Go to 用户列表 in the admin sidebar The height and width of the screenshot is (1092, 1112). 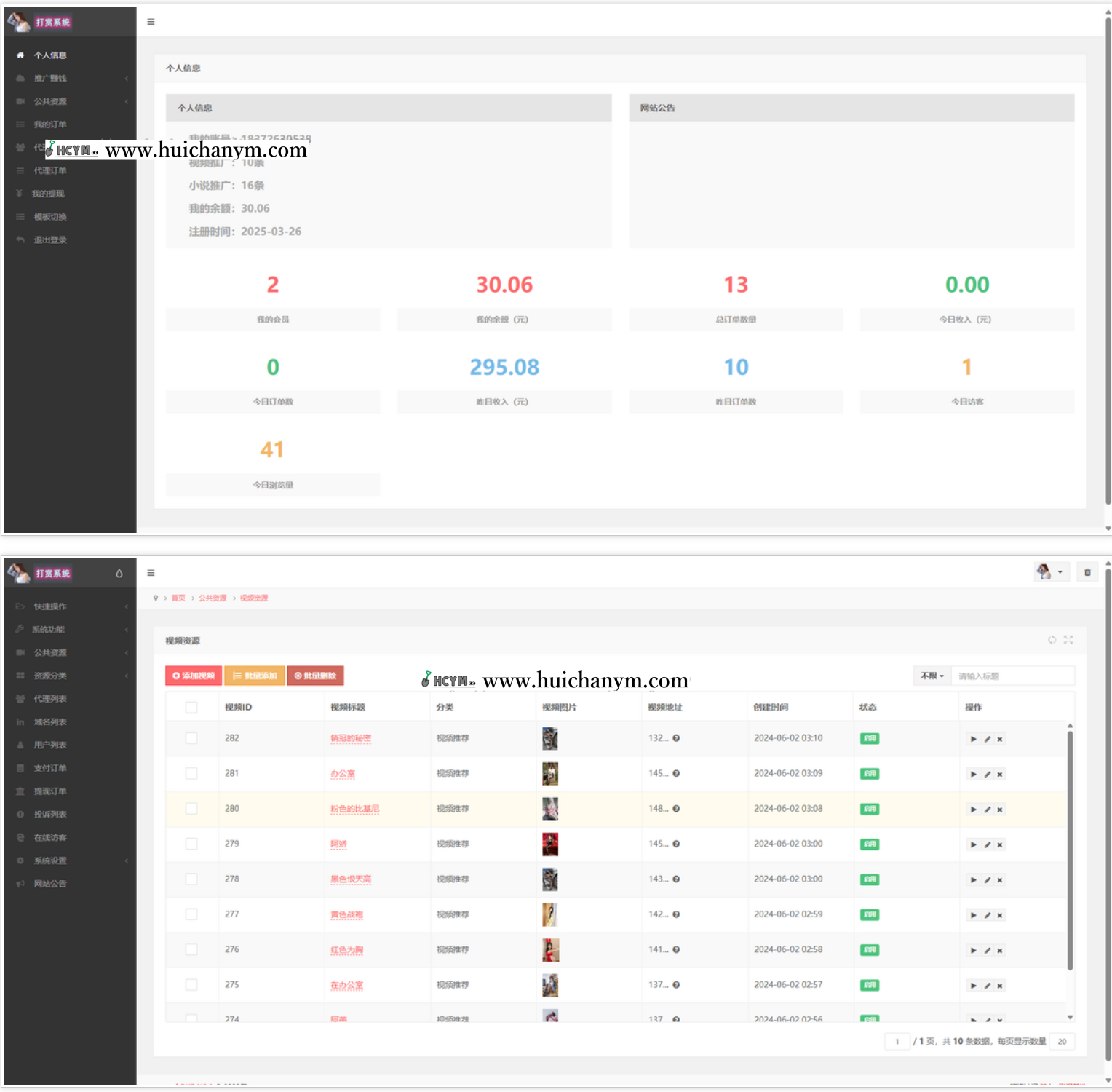tap(50, 745)
